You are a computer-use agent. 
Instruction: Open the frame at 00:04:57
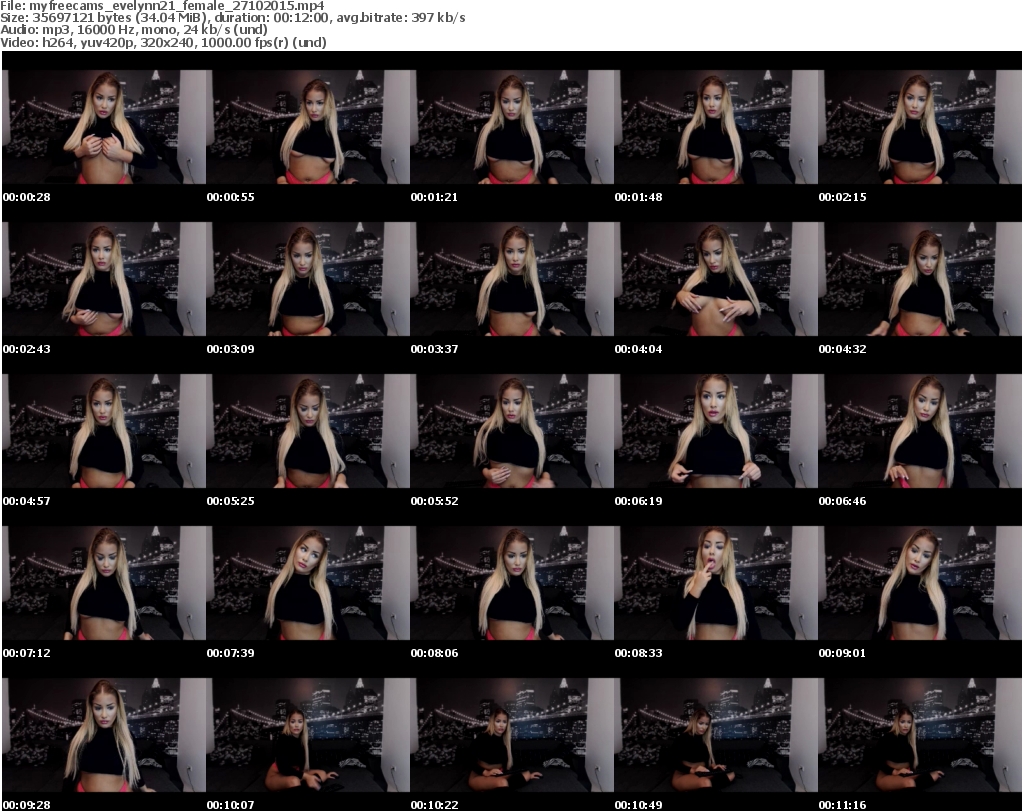click(104, 431)
